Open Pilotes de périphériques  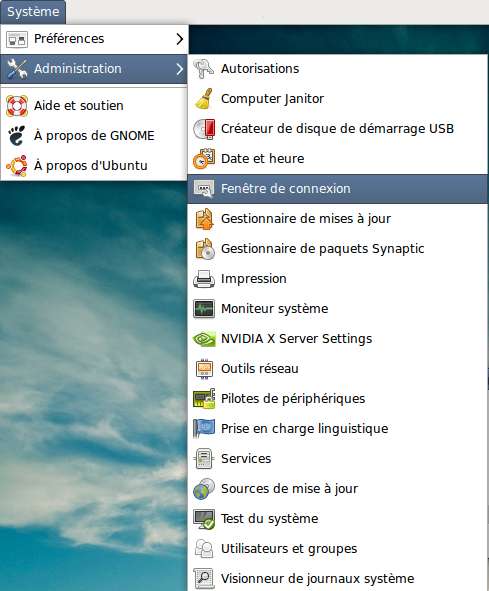[x=337, y=399]
